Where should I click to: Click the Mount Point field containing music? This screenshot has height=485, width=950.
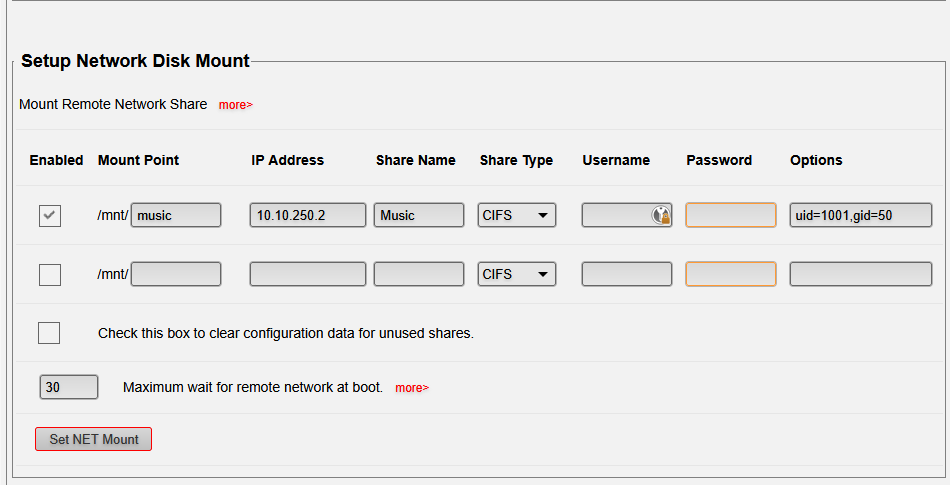pyautogui.click(x=176, y=215)
